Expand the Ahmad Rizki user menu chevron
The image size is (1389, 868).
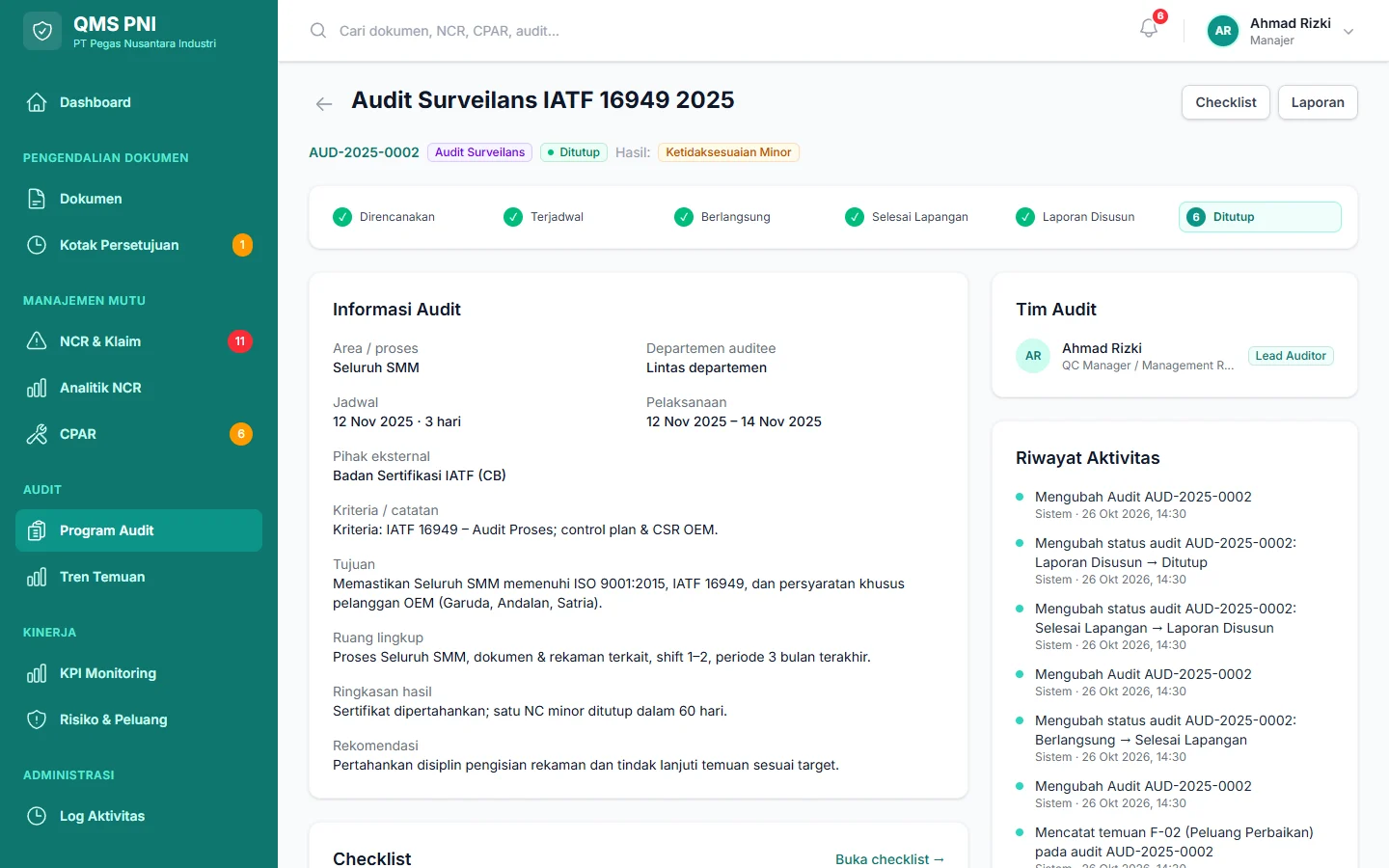(x=1348, y=31)
